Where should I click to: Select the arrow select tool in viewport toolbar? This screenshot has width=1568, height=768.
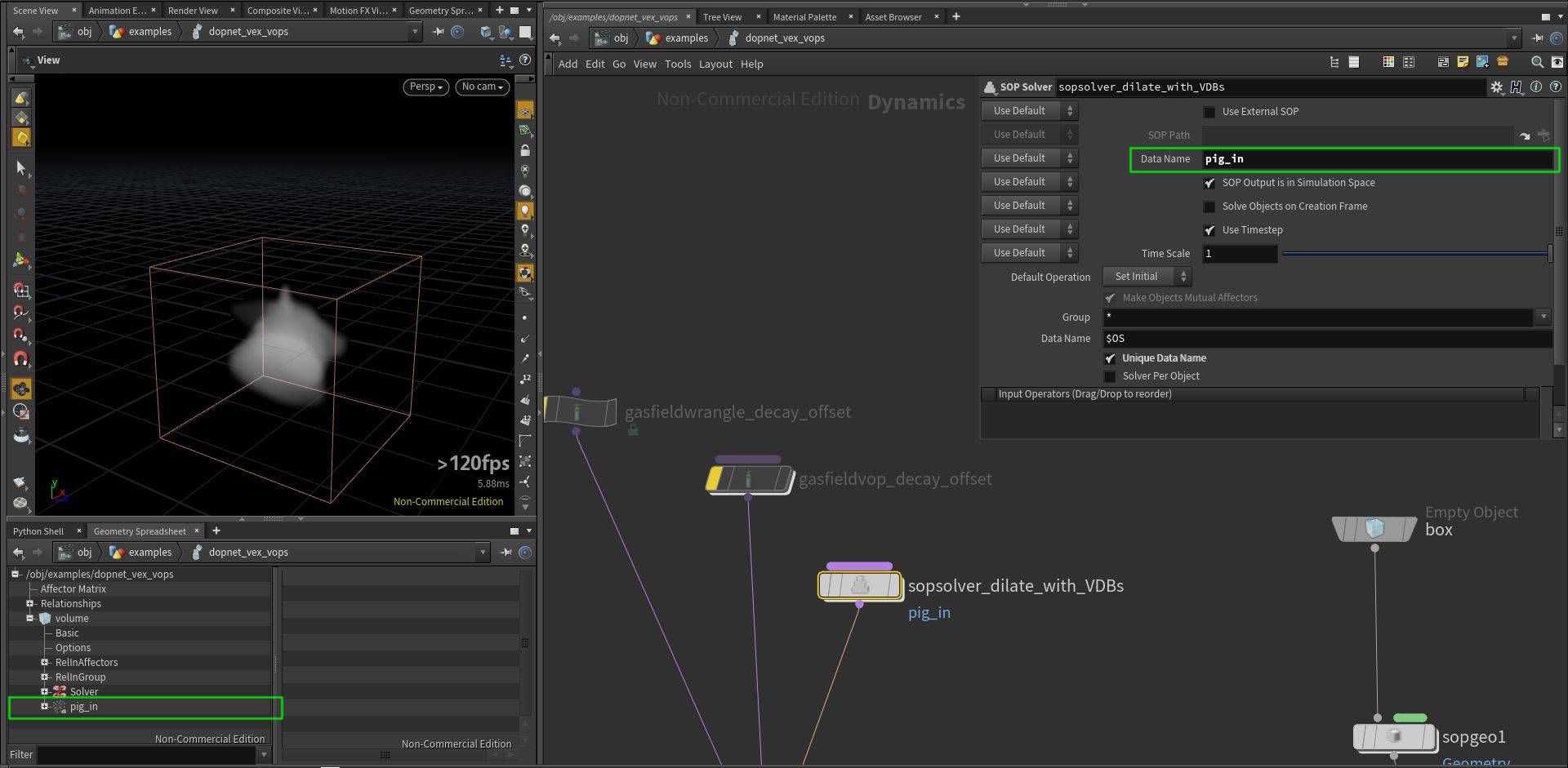(21, 168)
